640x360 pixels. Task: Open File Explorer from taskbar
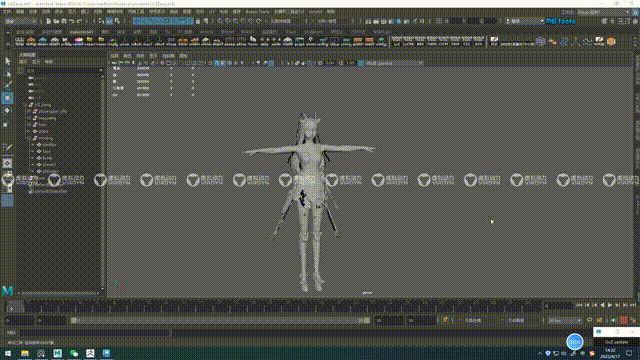point(24,353)
